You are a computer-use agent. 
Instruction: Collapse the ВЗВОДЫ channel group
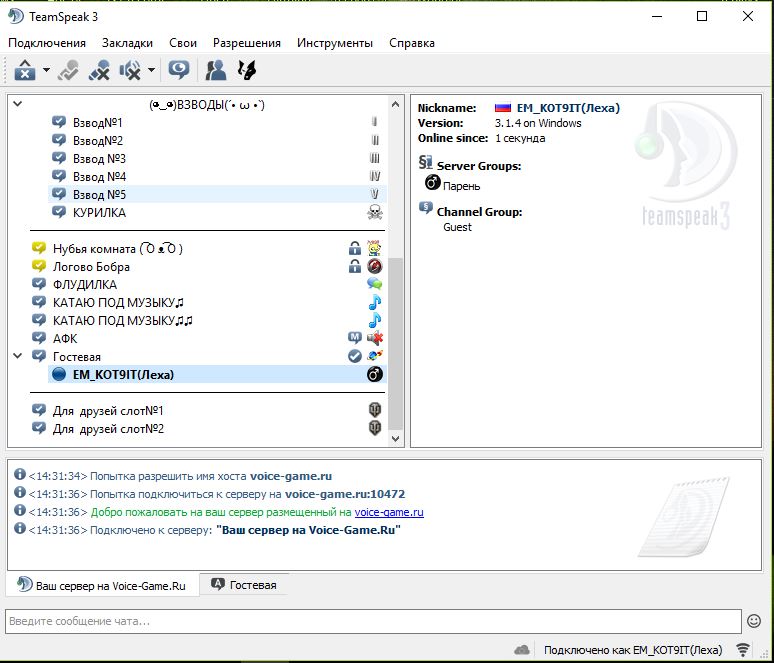point(17,104)
